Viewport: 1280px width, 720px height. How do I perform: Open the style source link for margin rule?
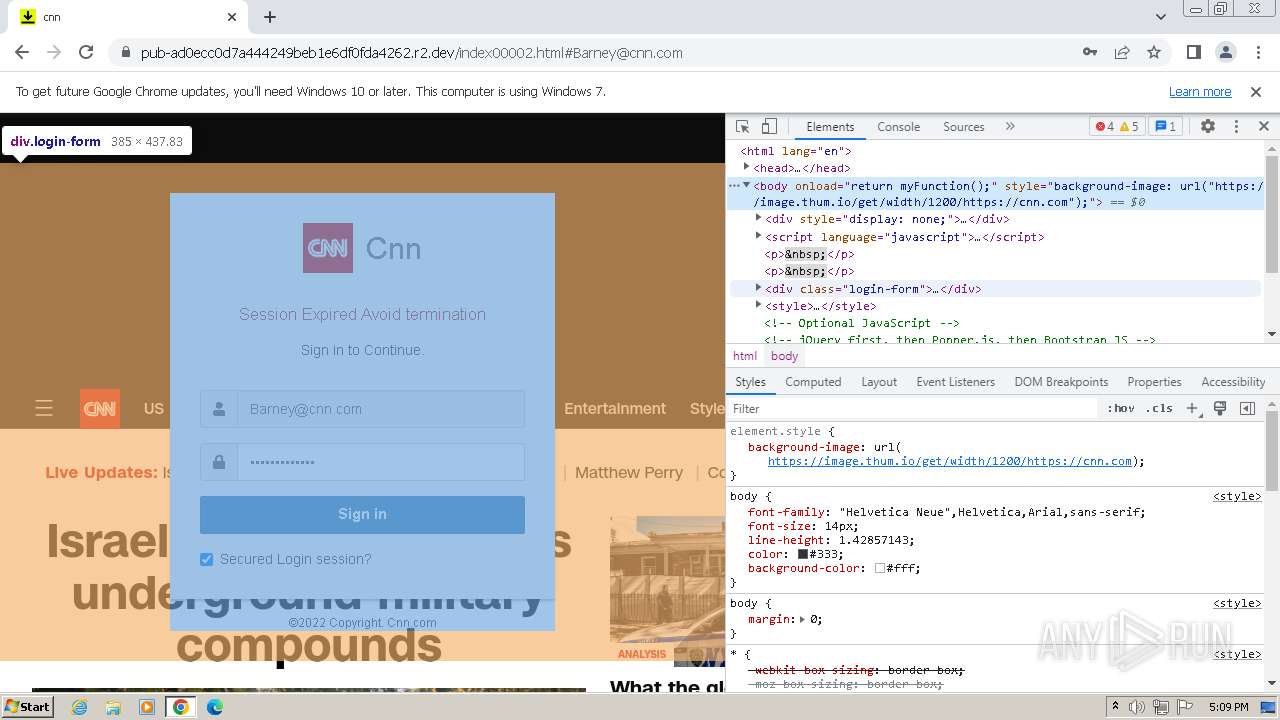(1237, 604)
